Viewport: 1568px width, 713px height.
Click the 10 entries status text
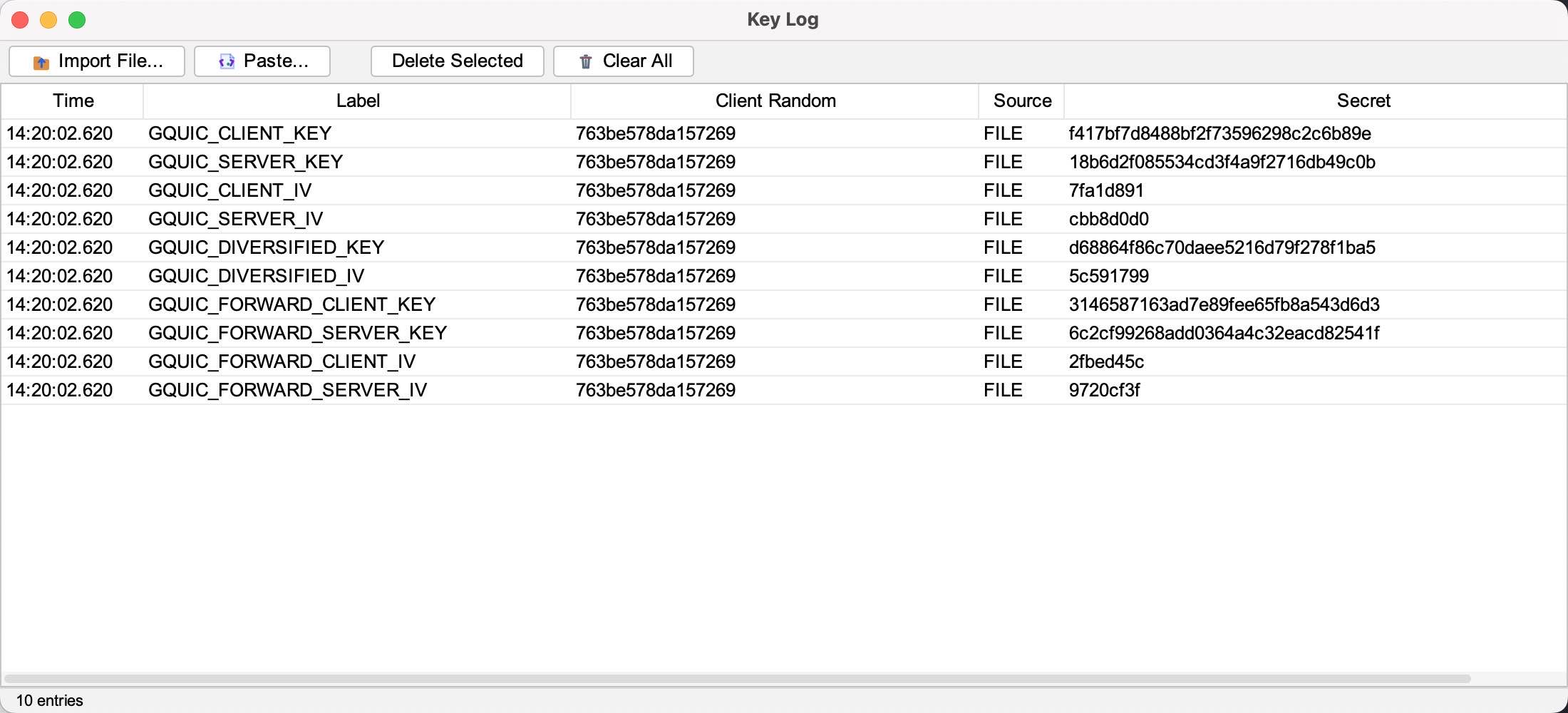50,700
